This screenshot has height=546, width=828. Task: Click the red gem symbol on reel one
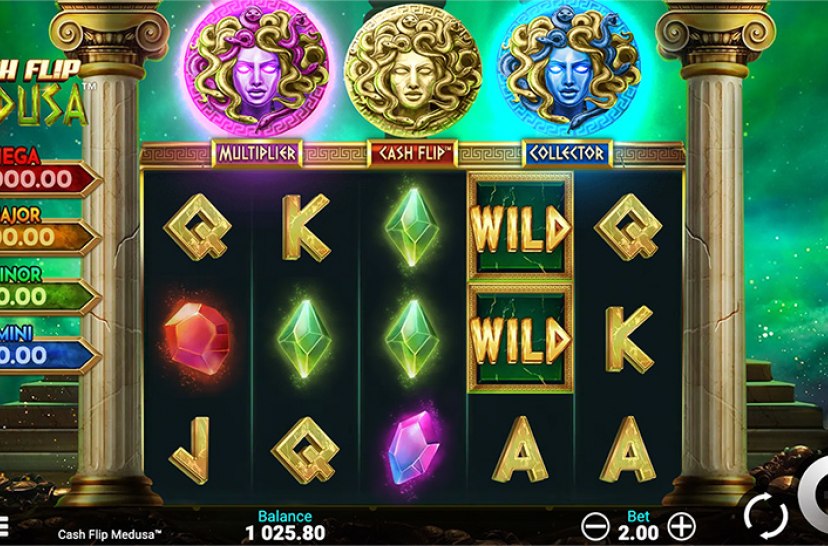(197, 338)
